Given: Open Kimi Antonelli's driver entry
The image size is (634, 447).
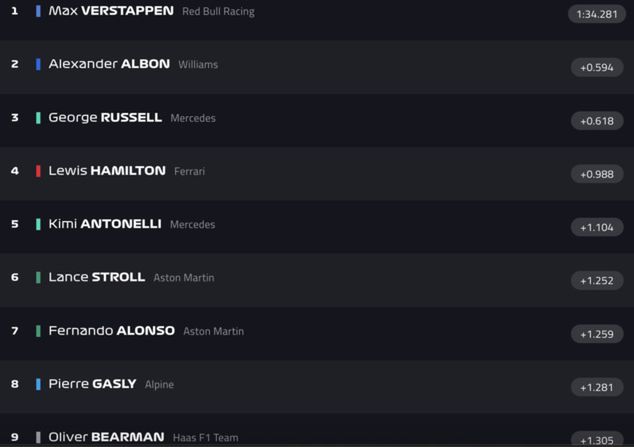Looking at the screenshot, I should pos(105,224).
